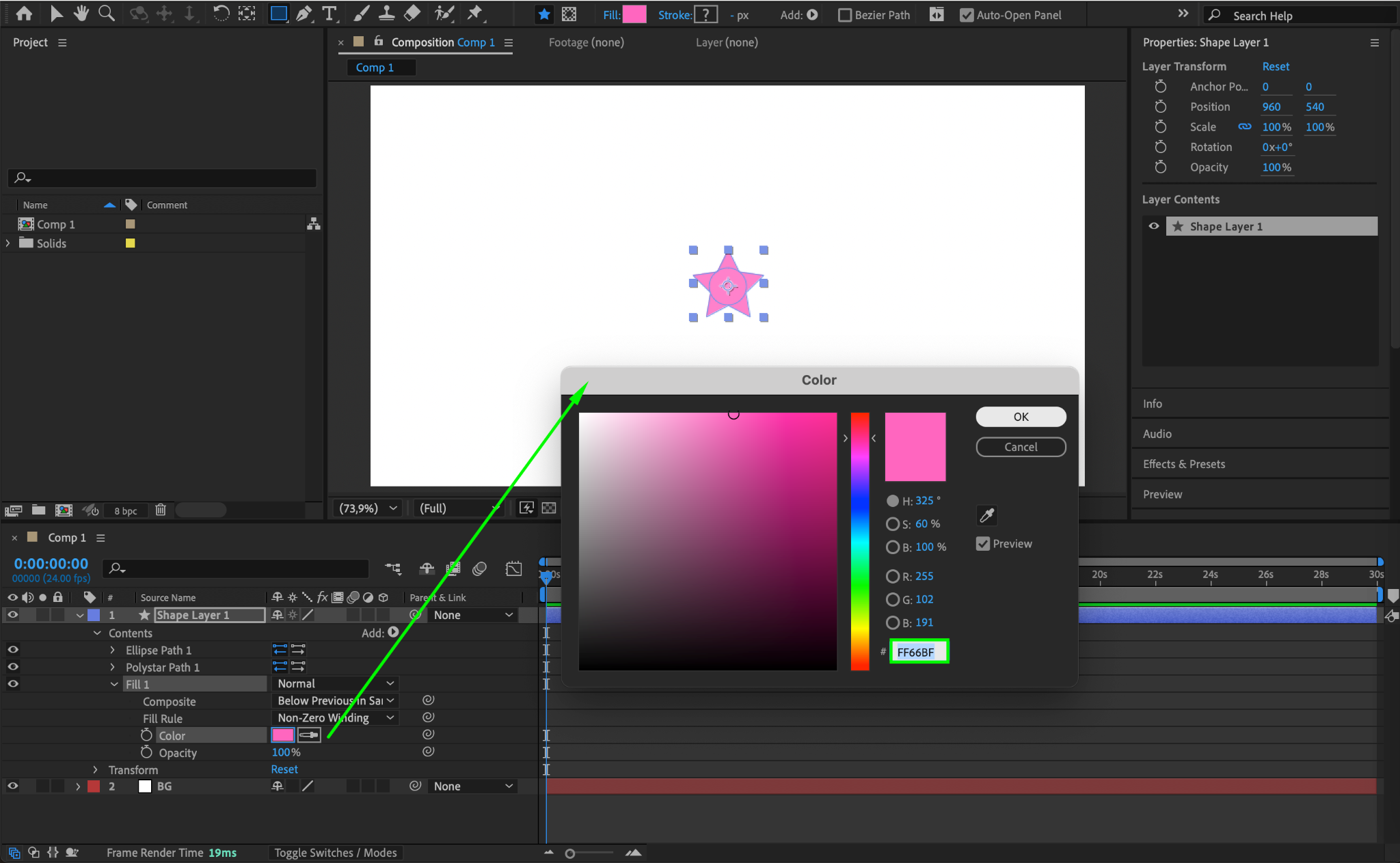
Task: Open the Fill 1 blend mode dropdown
Action: point(335,683)
